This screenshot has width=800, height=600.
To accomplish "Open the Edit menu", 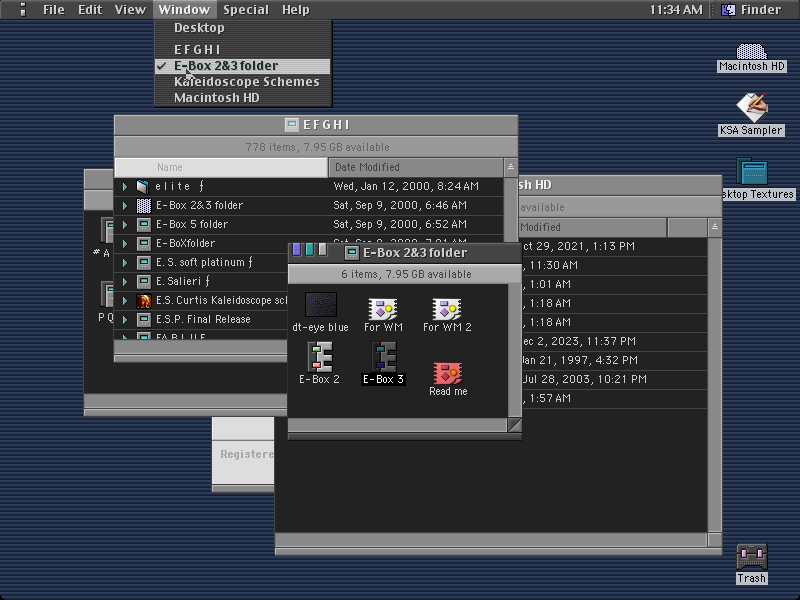I will point(90,10).
